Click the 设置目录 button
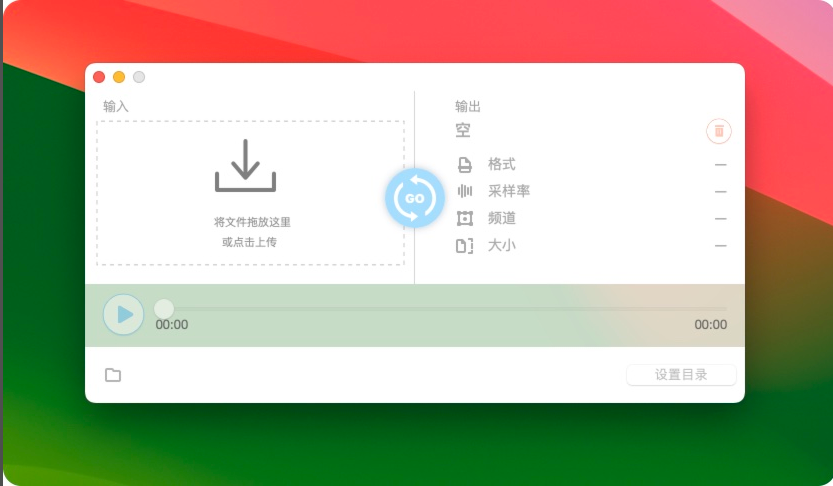Screen dimensions: 833x486 (681, 374)
